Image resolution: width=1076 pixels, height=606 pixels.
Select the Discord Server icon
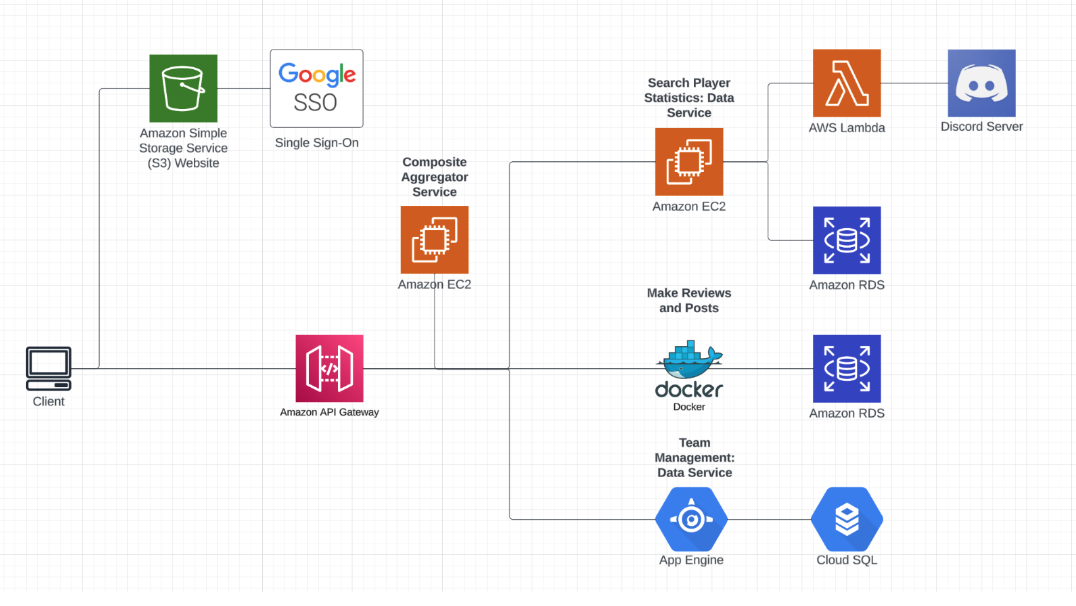(981, 83)
